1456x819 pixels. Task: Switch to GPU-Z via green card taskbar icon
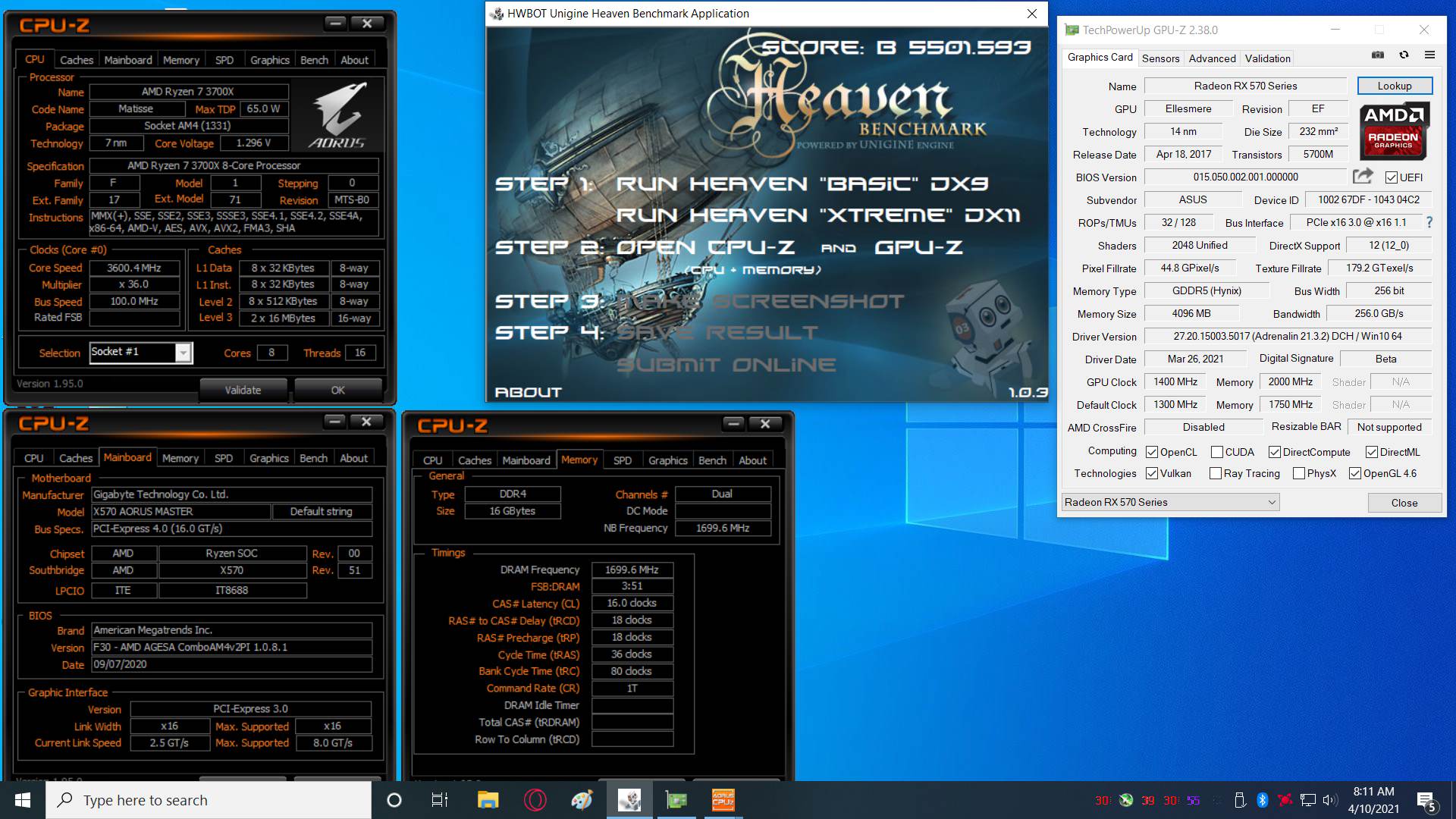(x=676, y=800)
